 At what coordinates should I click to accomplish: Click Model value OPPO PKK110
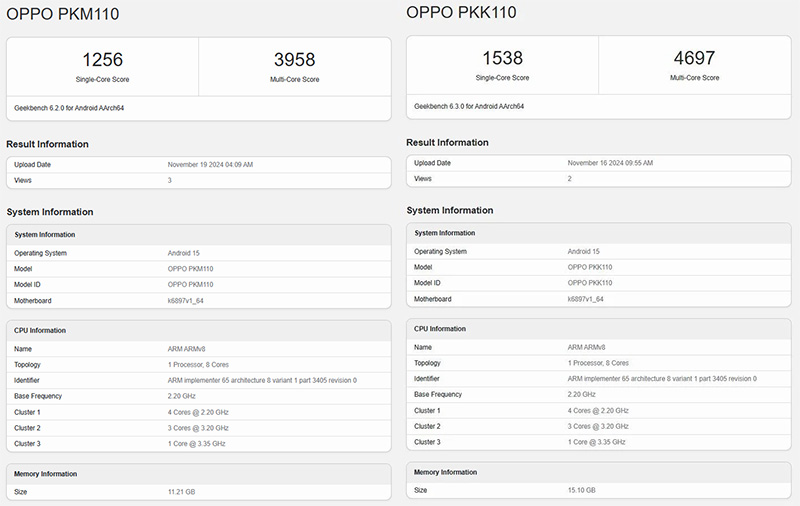click(590, 267)
